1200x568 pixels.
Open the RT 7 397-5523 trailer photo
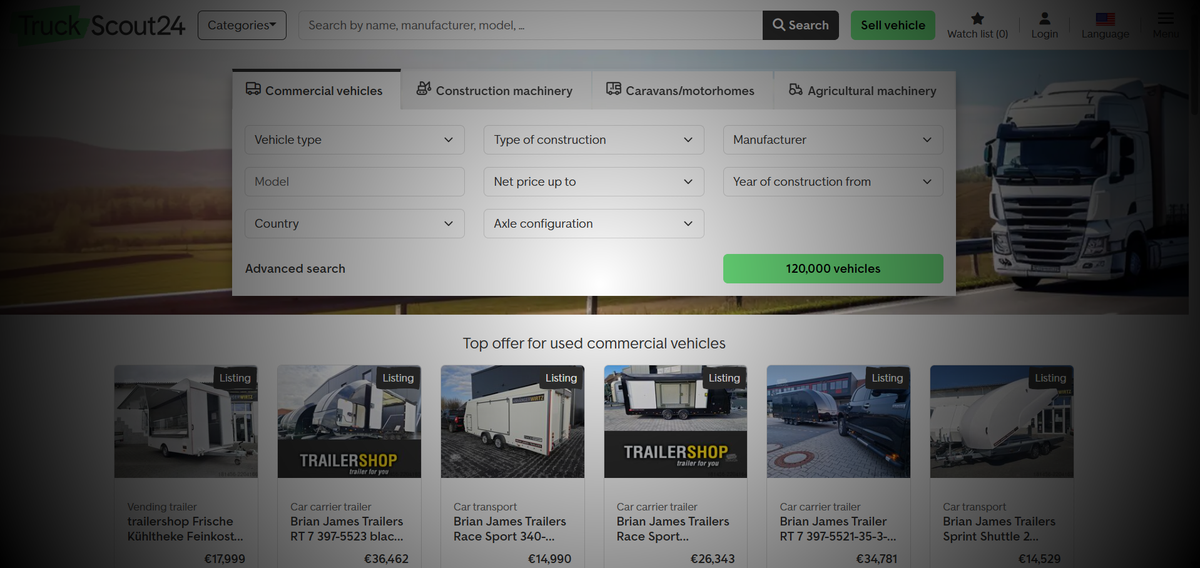pos(349,421)
